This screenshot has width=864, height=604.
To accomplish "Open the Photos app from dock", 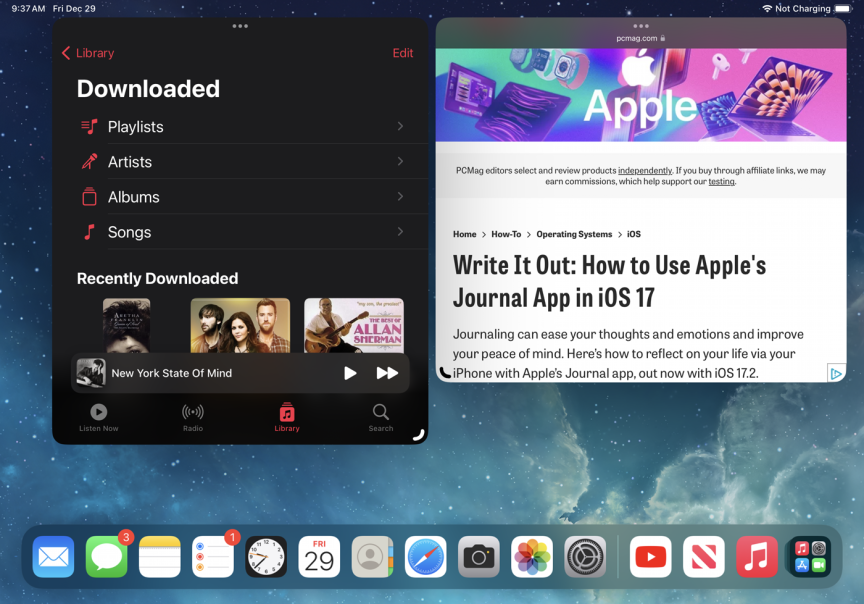I will 532,557.
